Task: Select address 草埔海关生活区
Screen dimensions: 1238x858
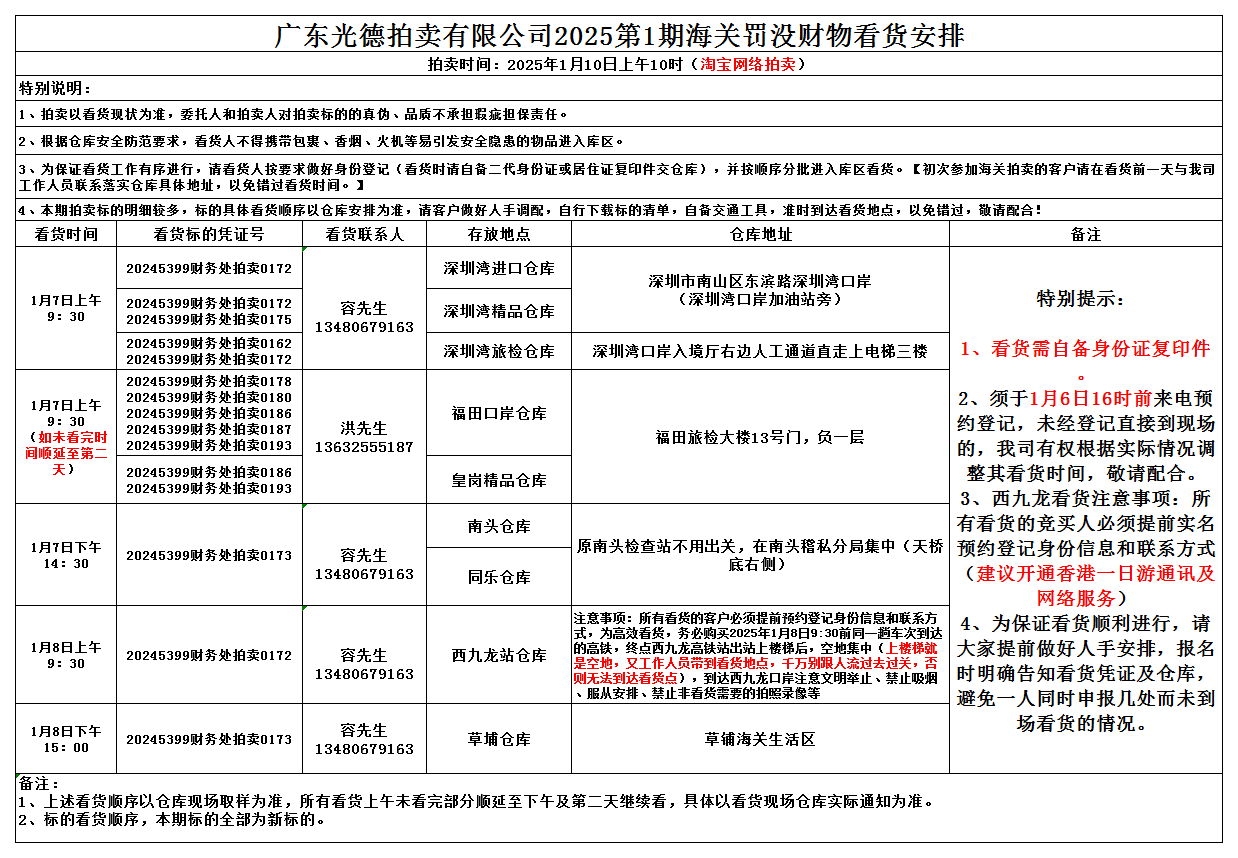Action: tap(760, 738)
